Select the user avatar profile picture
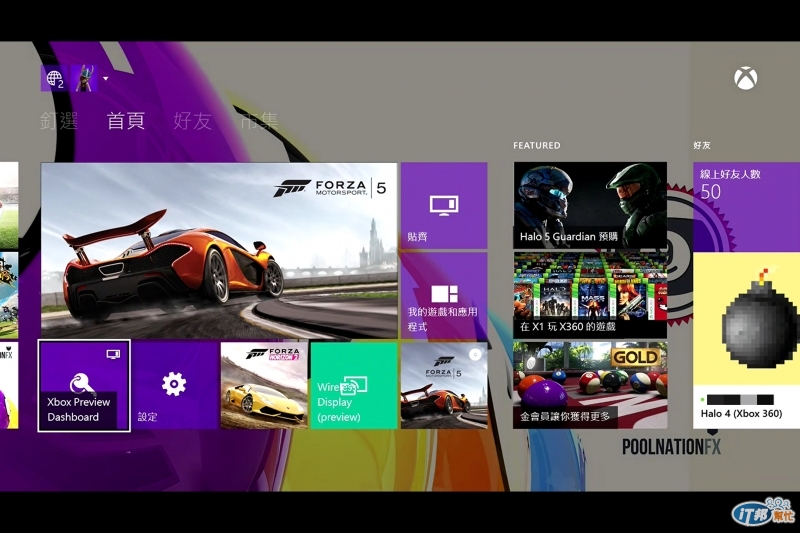 84,79
